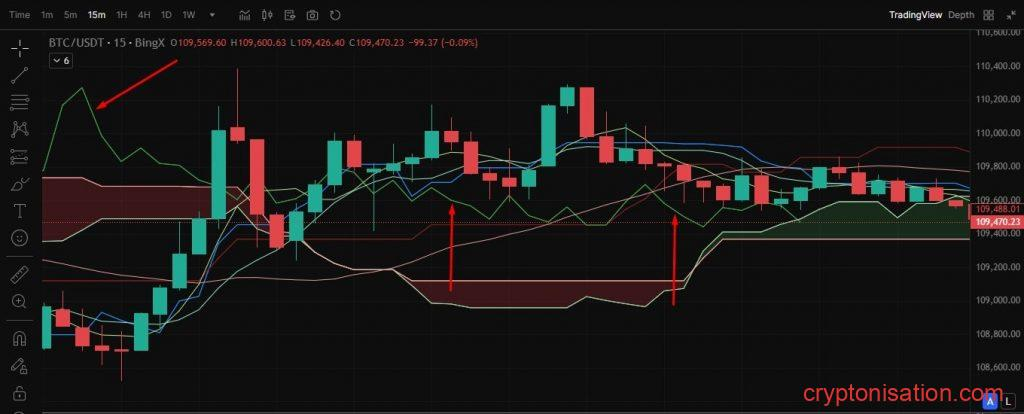Open the emoji icons tool
This screenshot has height=414, width=1024.
pos(20,238)
